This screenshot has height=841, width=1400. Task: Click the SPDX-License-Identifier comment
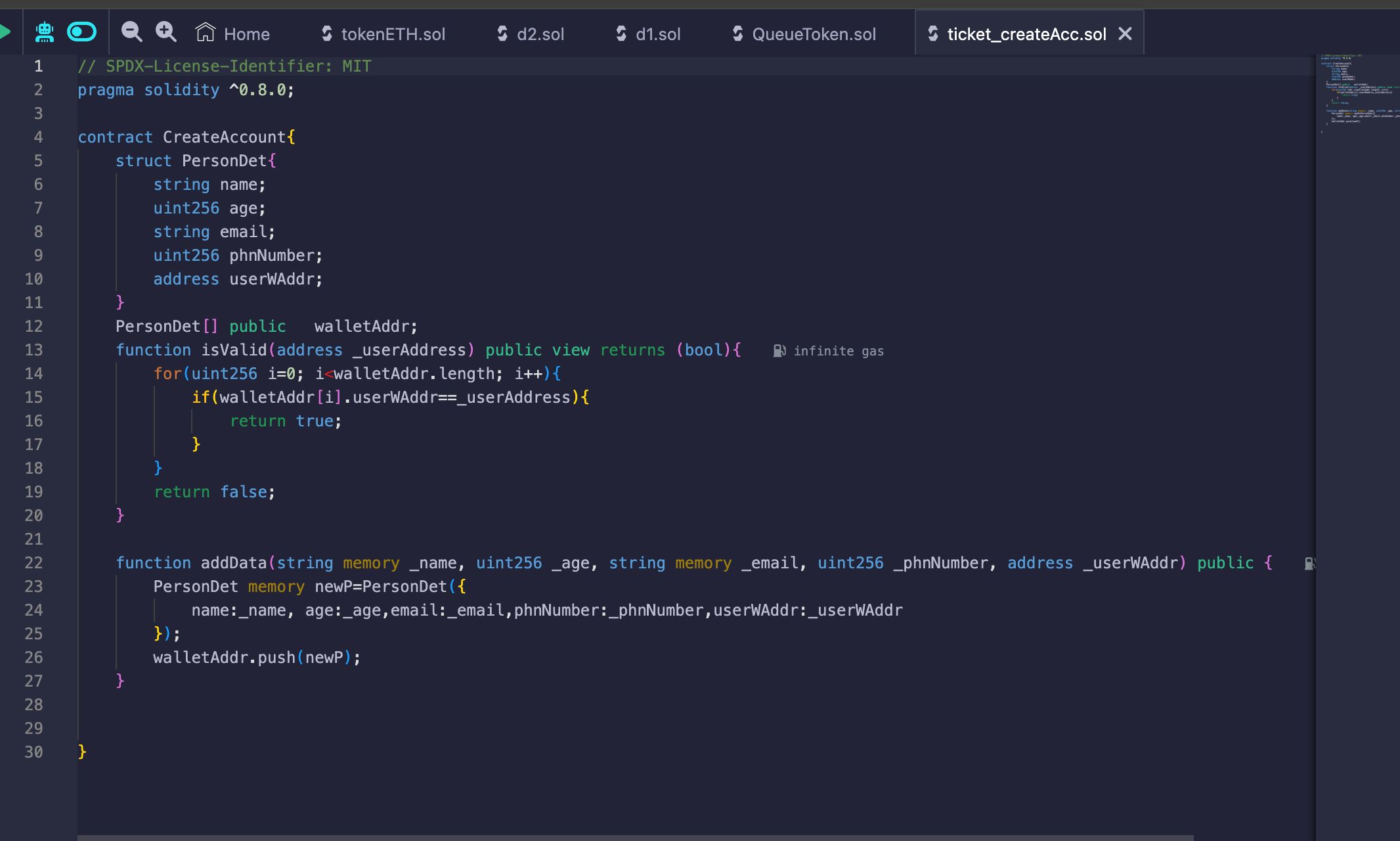(x=225, y=66)
